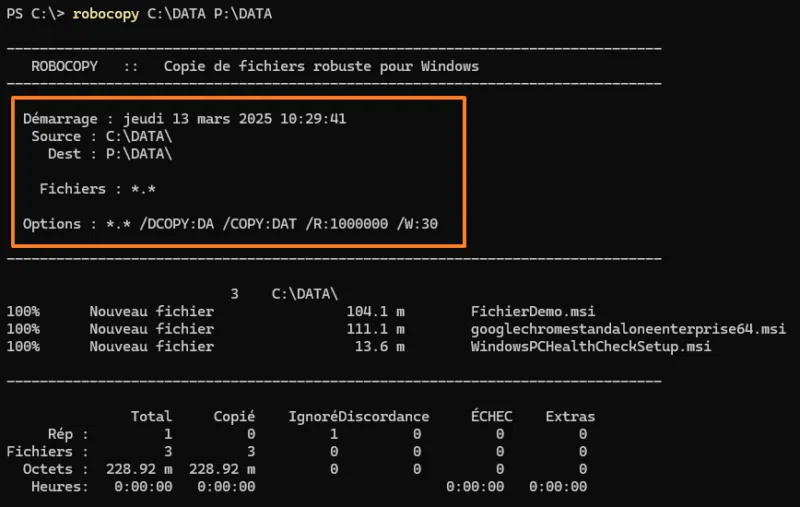Click the 104.1 m file size value

click(373, 311)
